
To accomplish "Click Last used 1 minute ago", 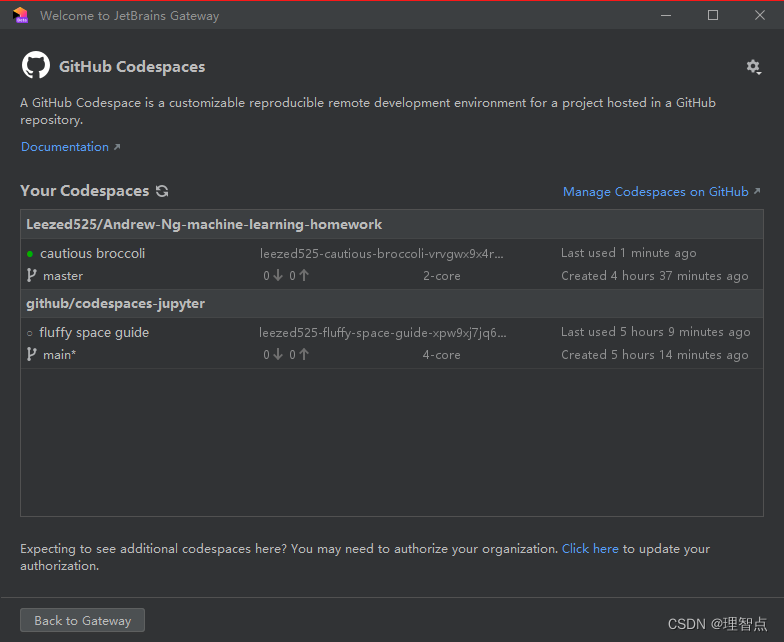I will [x=628, y=253].
